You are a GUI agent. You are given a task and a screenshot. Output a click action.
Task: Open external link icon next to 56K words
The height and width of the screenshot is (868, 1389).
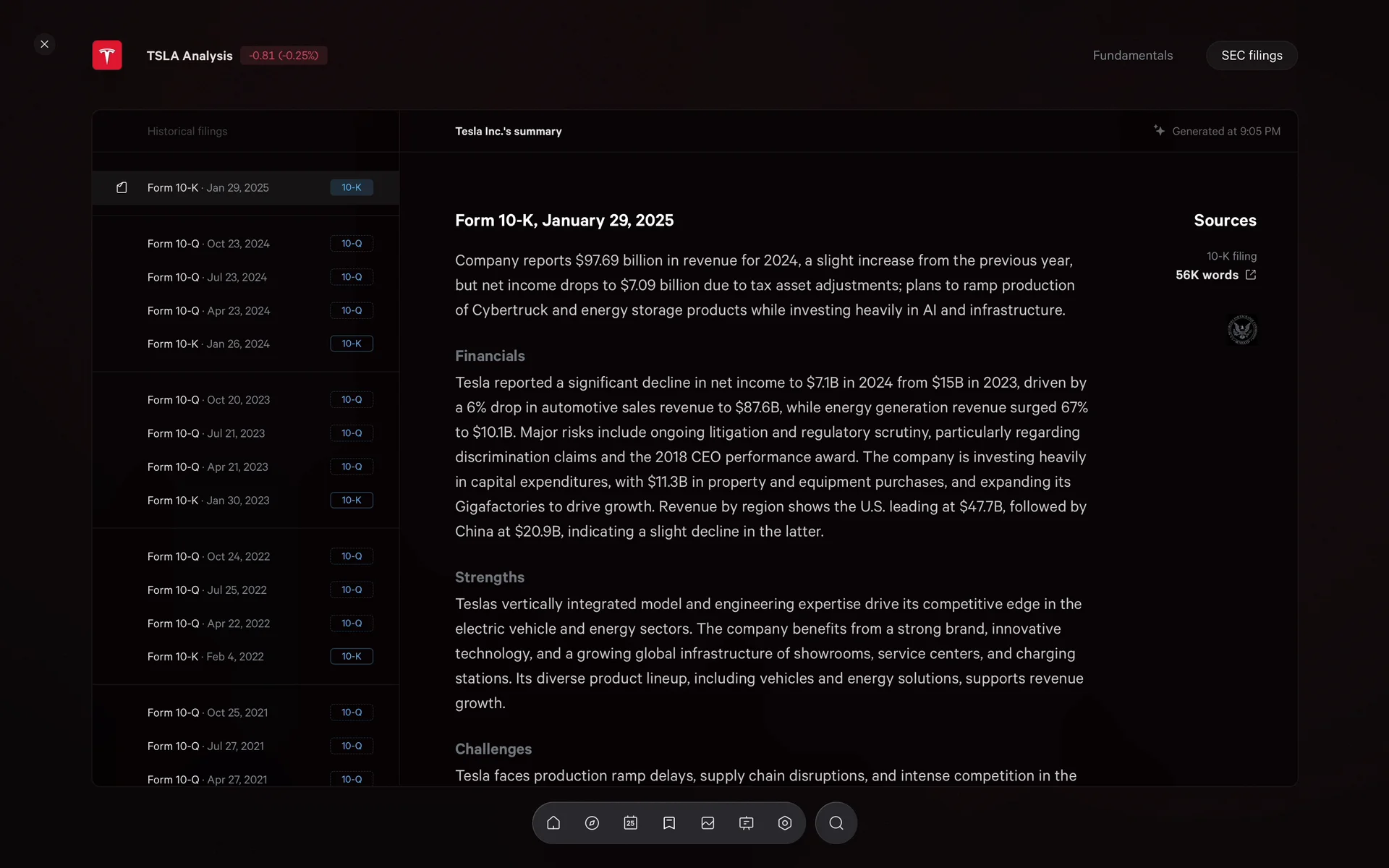point(1251,275)
